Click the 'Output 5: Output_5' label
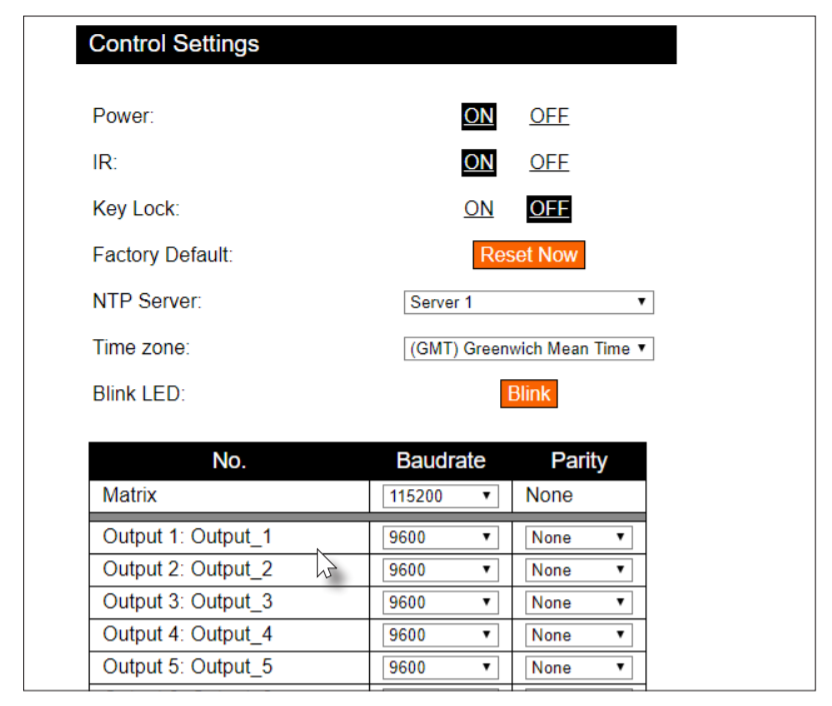The image size is (832, 706). tap(187, 667)
